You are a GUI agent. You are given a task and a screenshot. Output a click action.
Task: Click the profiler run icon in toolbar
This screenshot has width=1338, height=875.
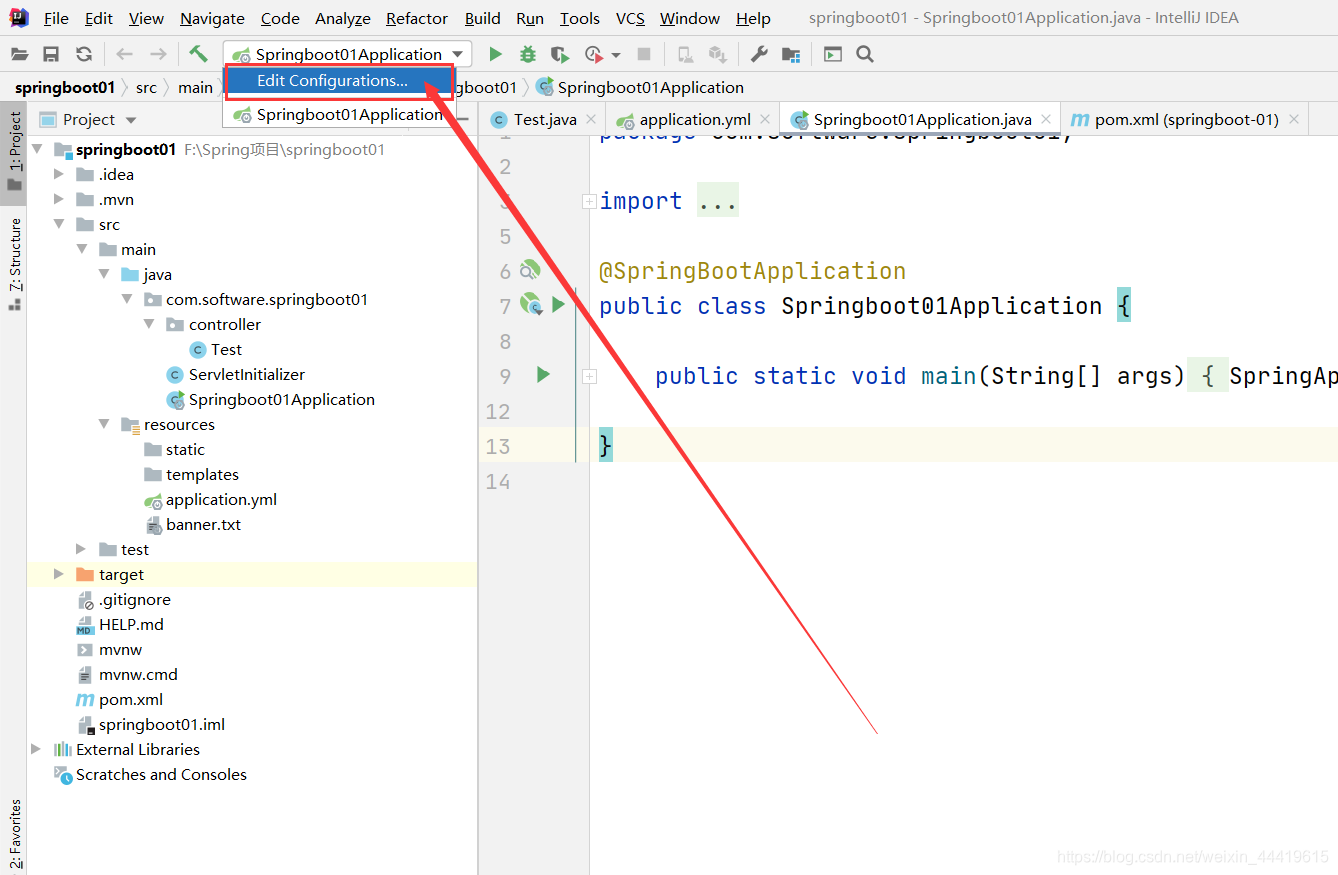tap(594, 54)
